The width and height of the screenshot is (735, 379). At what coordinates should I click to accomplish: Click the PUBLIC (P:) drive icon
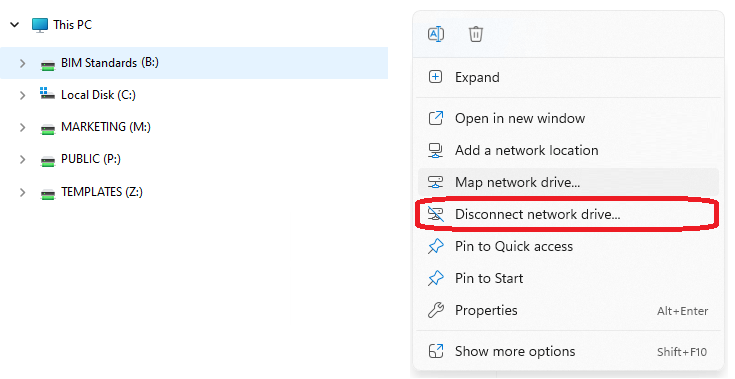47,162
